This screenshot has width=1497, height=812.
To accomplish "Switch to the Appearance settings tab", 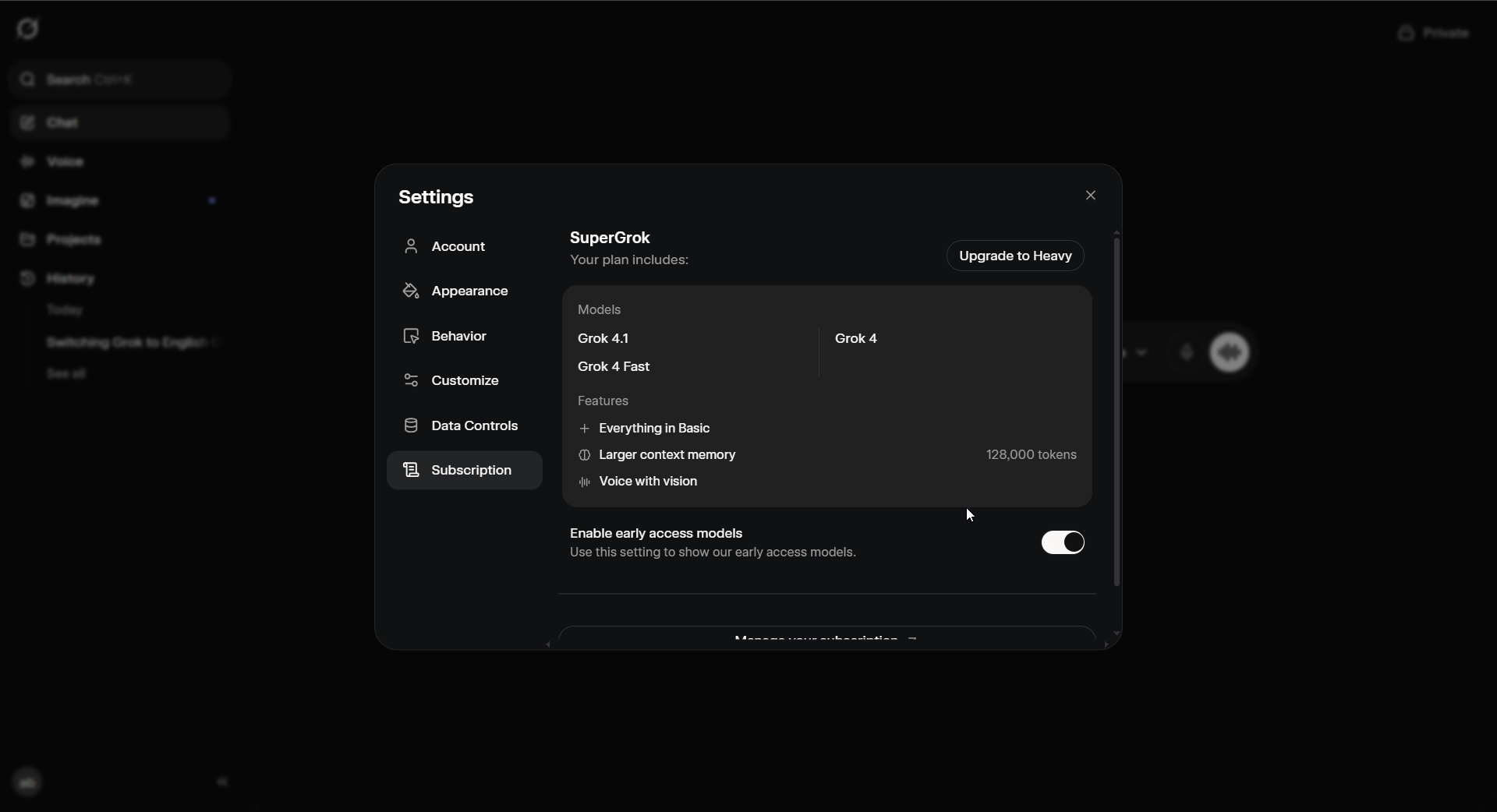I will [x=469, y=291].
